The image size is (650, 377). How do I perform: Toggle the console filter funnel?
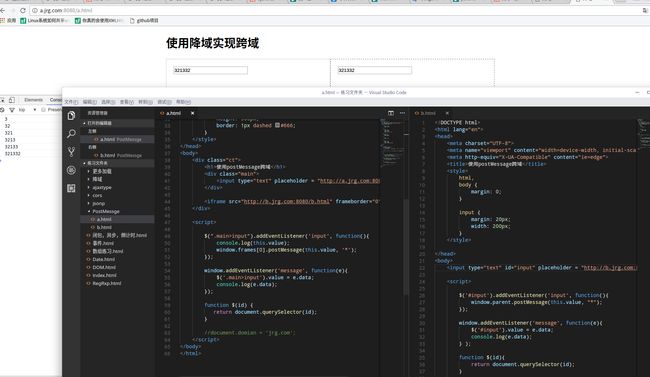coord(12,110)
